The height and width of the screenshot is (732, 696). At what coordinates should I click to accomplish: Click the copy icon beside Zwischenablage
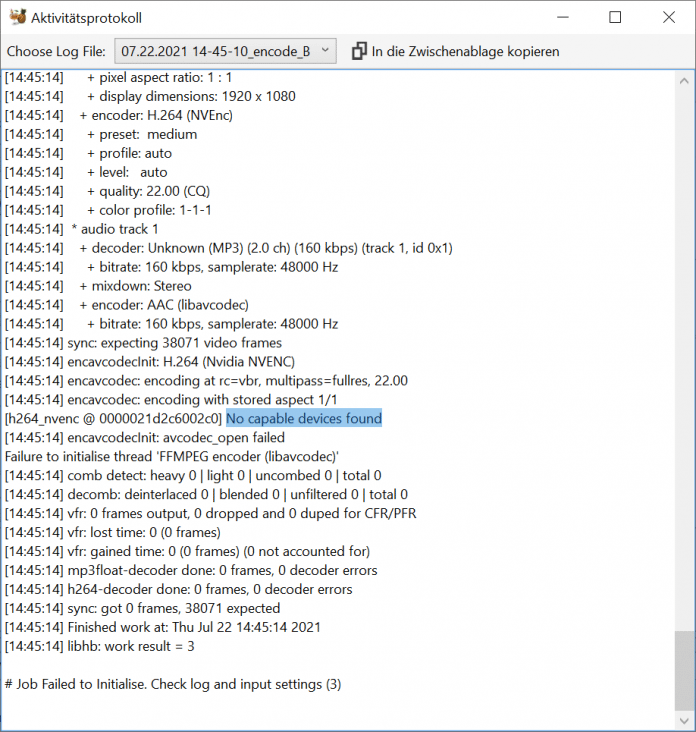[359, 51]
